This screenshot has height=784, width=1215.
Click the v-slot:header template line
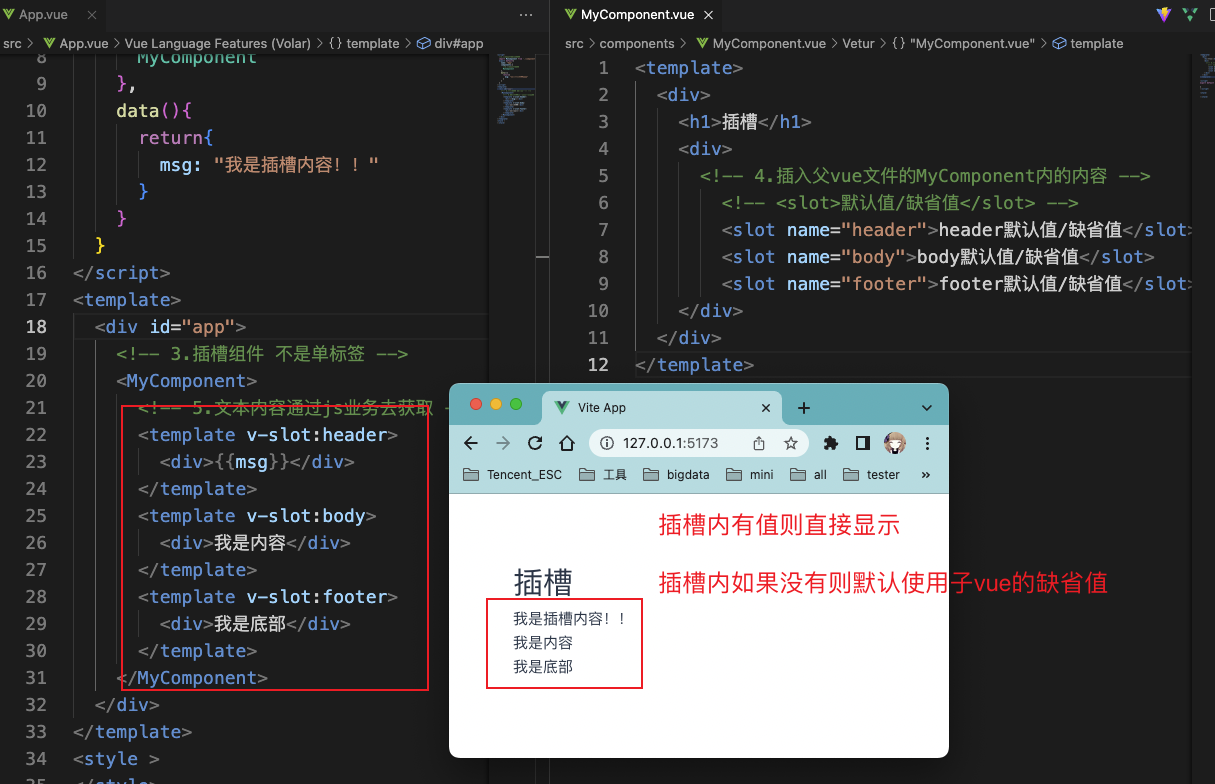click(268, 434)
